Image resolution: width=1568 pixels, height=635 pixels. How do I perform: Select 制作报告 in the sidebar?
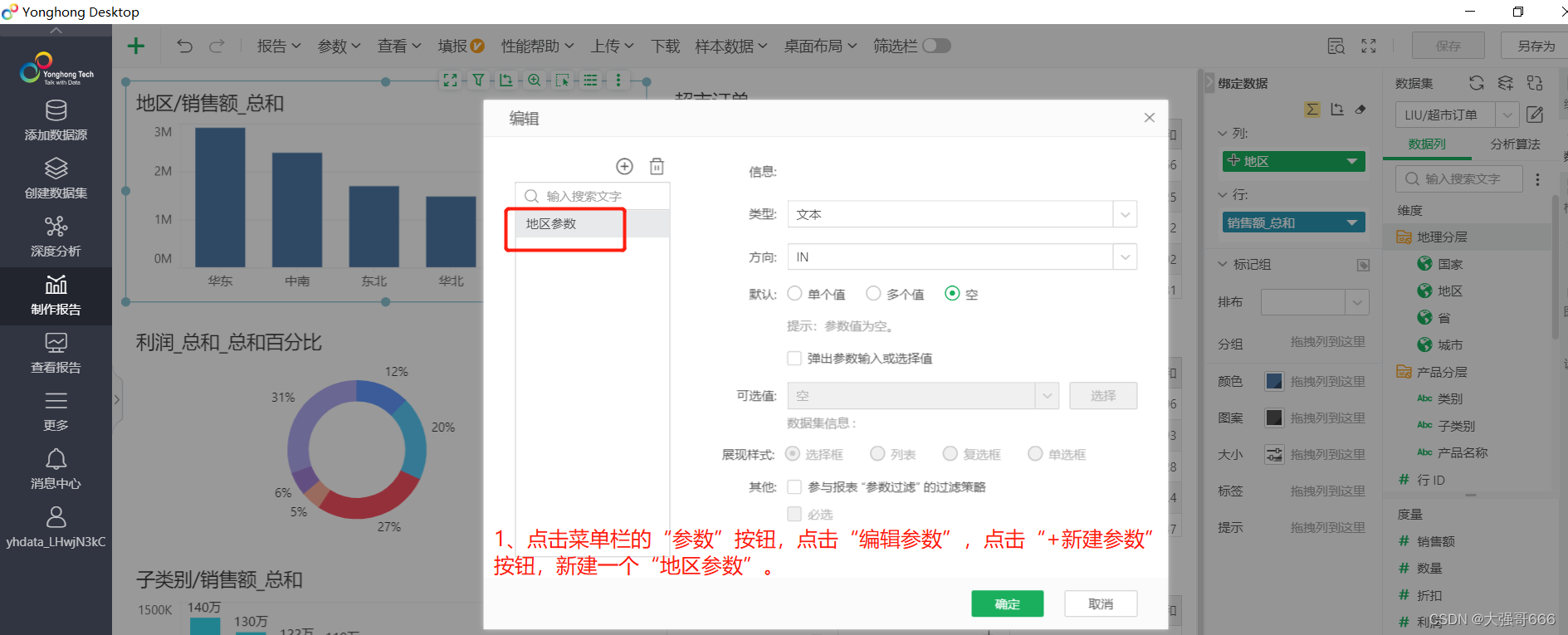coord(56,296)
